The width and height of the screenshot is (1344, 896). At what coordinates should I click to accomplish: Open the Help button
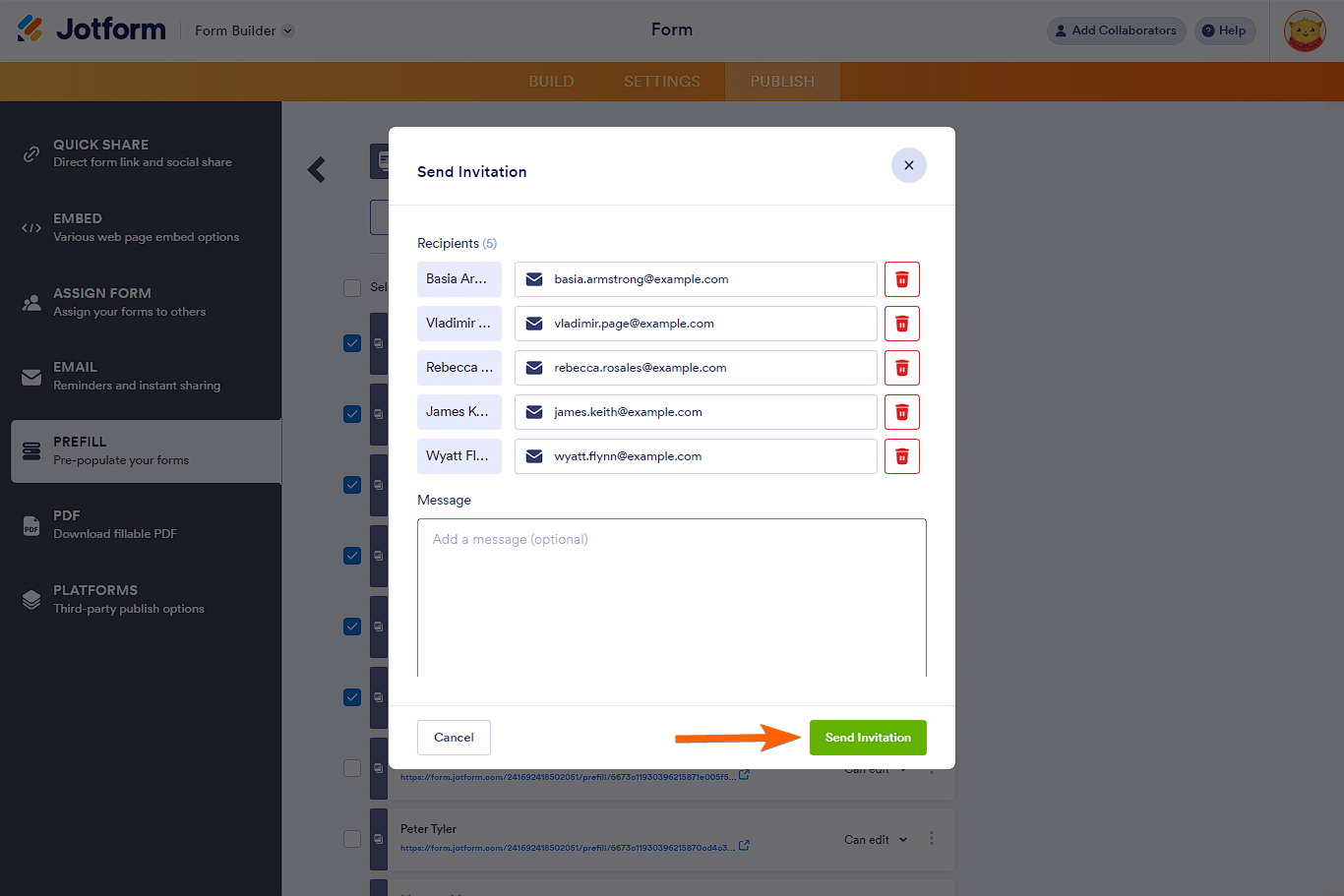[1225, 30]
